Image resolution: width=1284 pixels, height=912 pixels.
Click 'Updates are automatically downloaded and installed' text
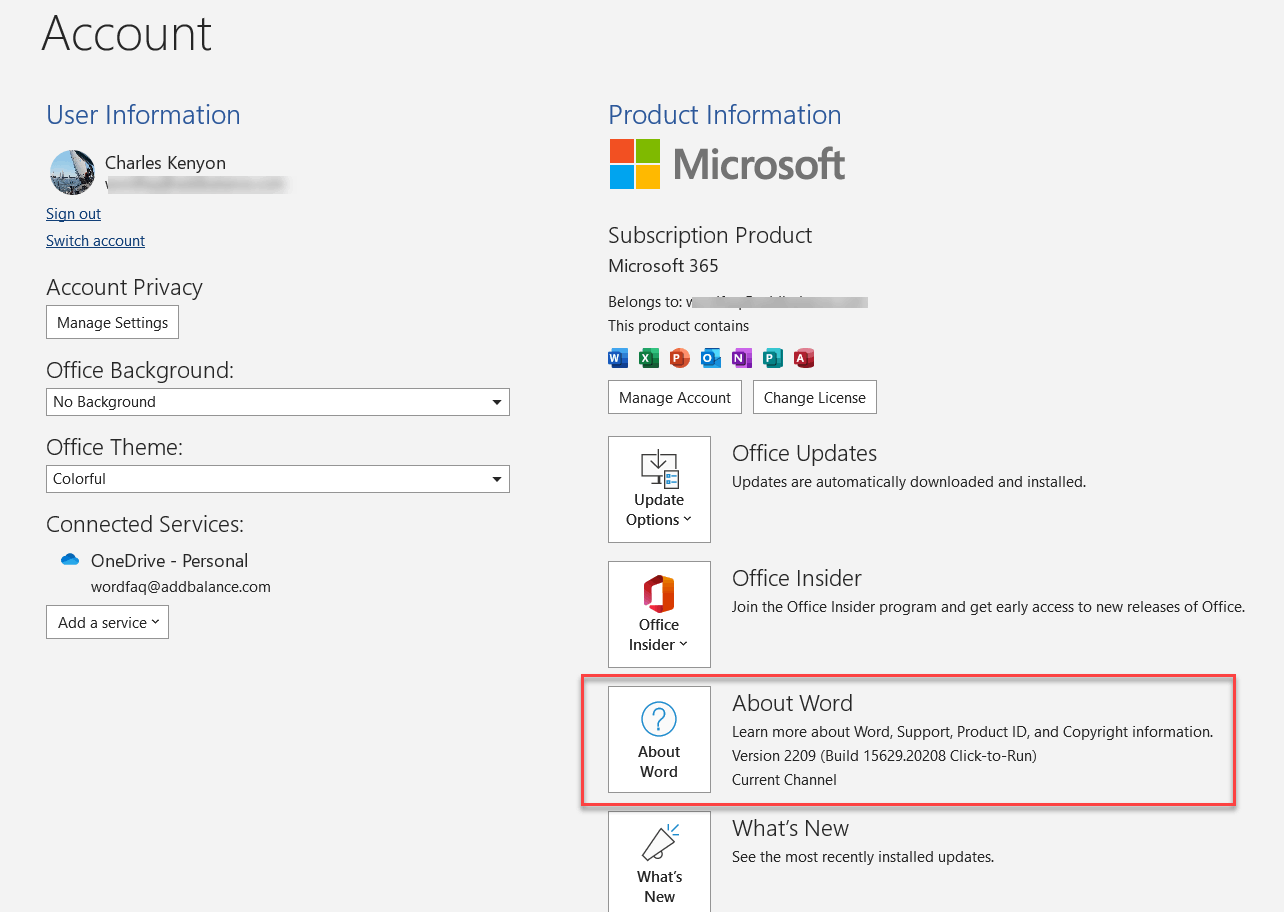pos(908,482)
